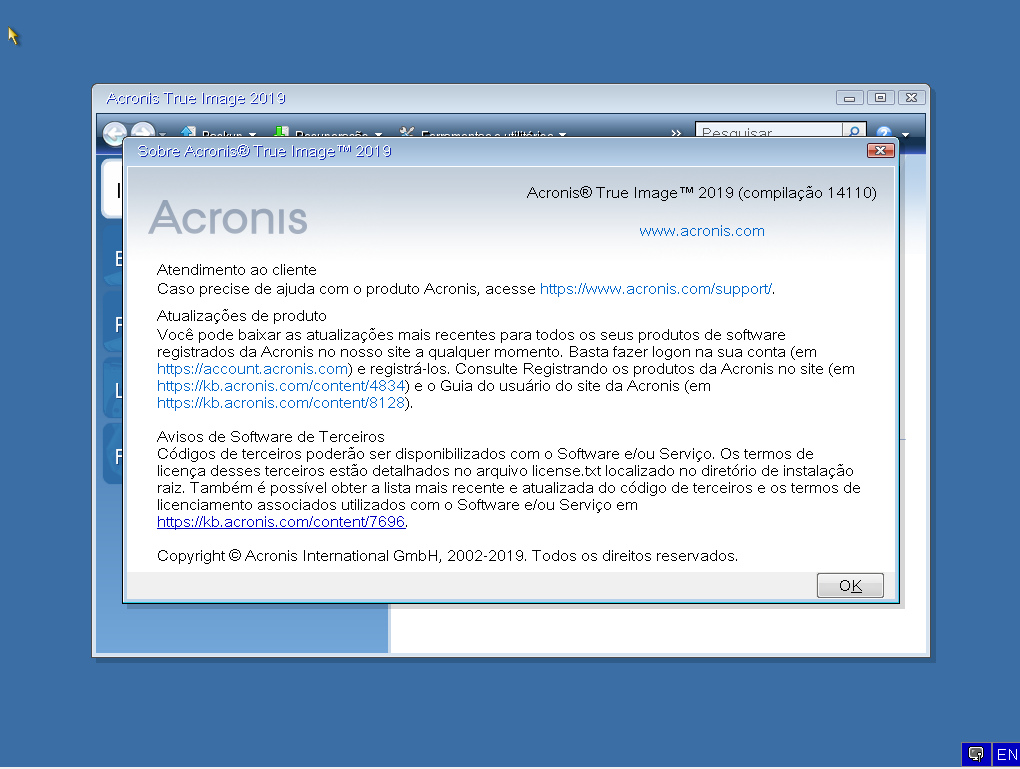Follow the account.acronis.com link
Viewport: 1020px width, 769px height.
tap(252, 369)
